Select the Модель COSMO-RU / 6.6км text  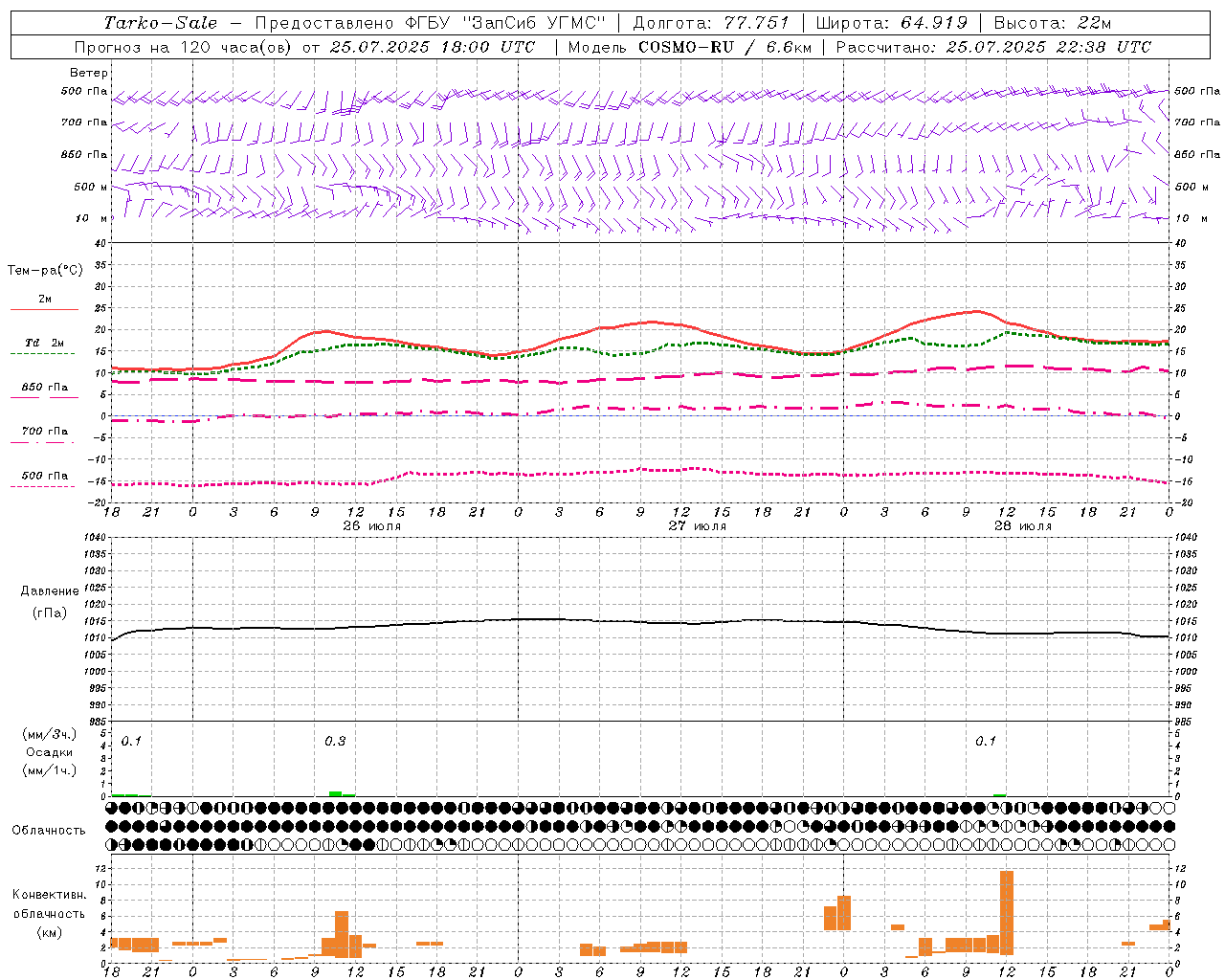(688, 47)
